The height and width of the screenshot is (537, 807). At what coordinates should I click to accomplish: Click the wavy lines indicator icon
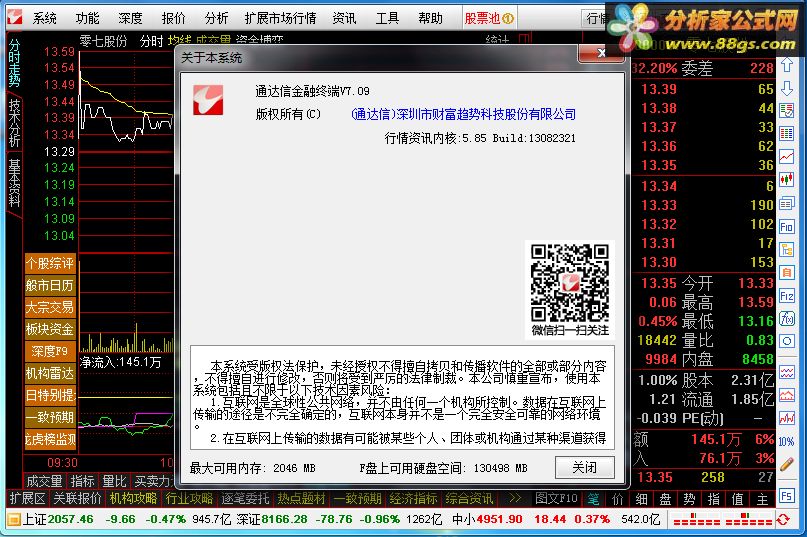[x=786, y=373]
